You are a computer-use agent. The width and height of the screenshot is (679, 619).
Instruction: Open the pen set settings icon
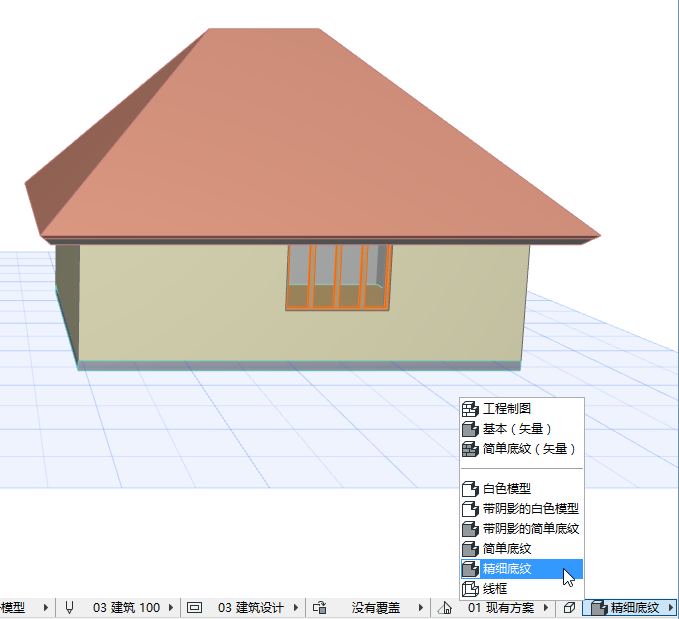(x=69, y=608)
